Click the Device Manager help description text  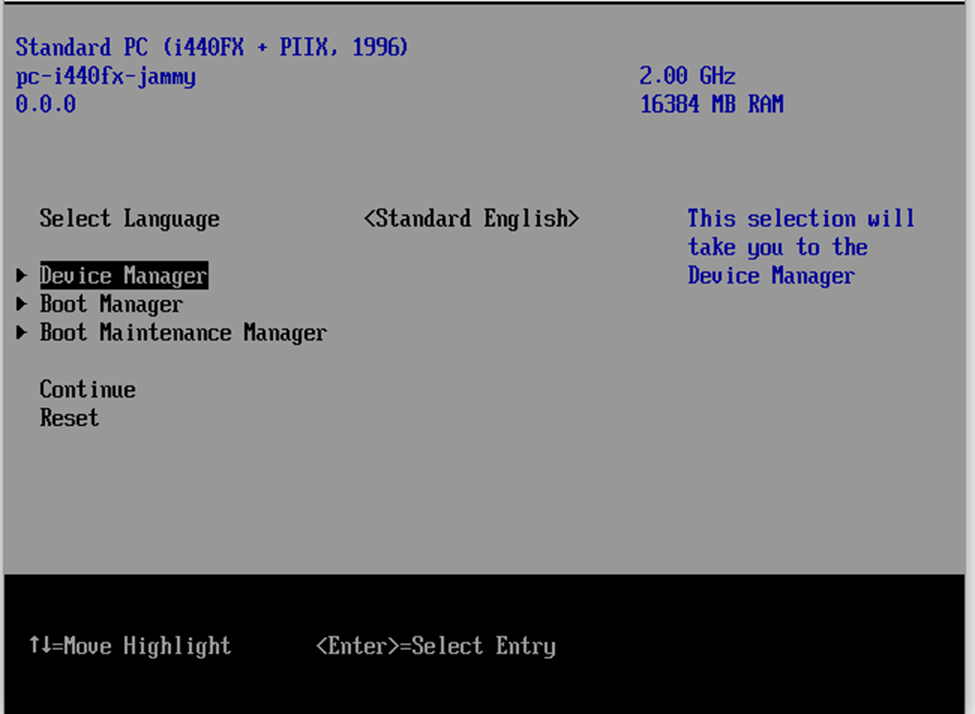[x=800, y=247]
